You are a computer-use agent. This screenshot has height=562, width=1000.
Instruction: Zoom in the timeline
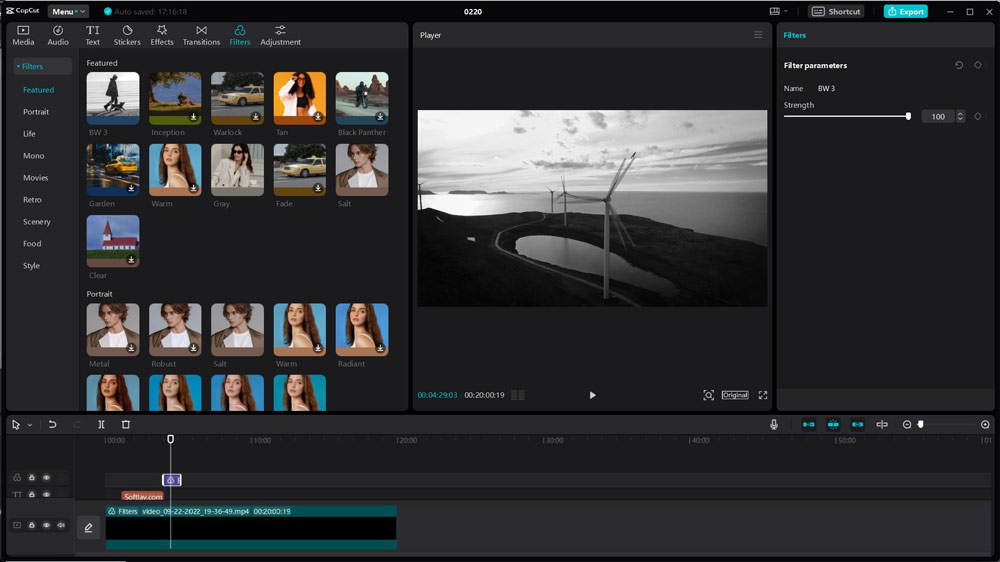point(985,424)
